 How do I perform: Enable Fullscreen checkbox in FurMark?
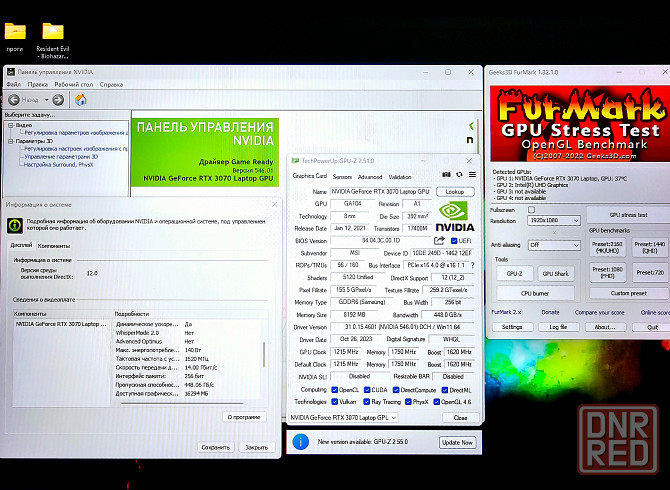(531, 210)
